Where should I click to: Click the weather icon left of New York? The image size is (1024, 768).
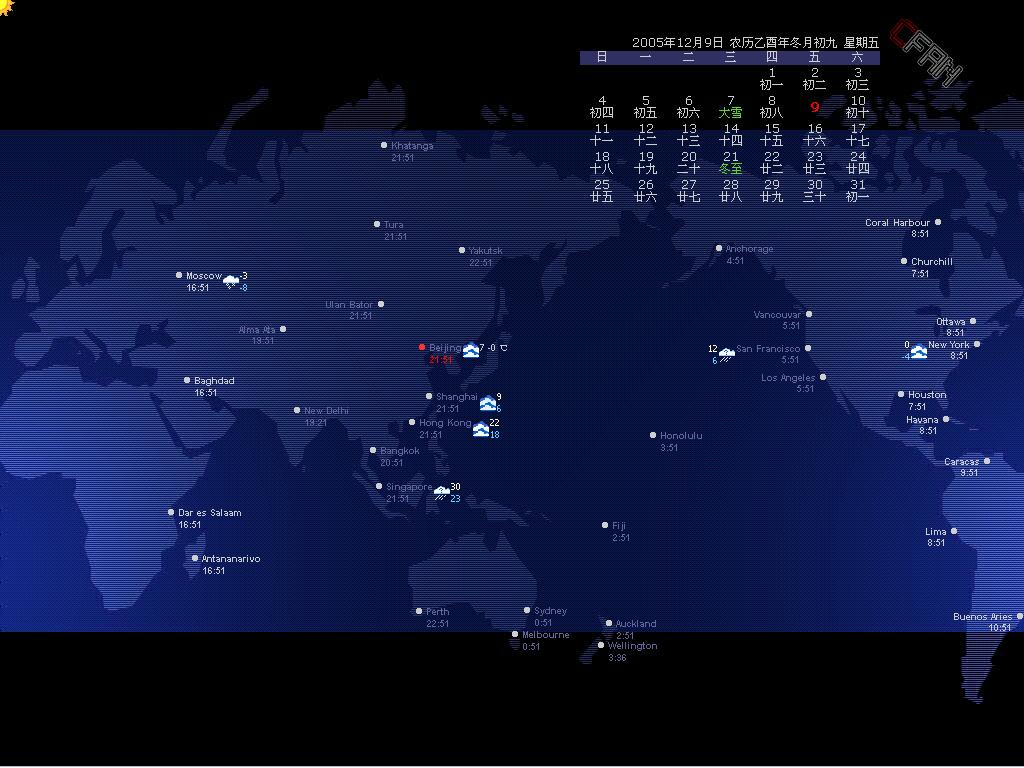coord(918,351)
